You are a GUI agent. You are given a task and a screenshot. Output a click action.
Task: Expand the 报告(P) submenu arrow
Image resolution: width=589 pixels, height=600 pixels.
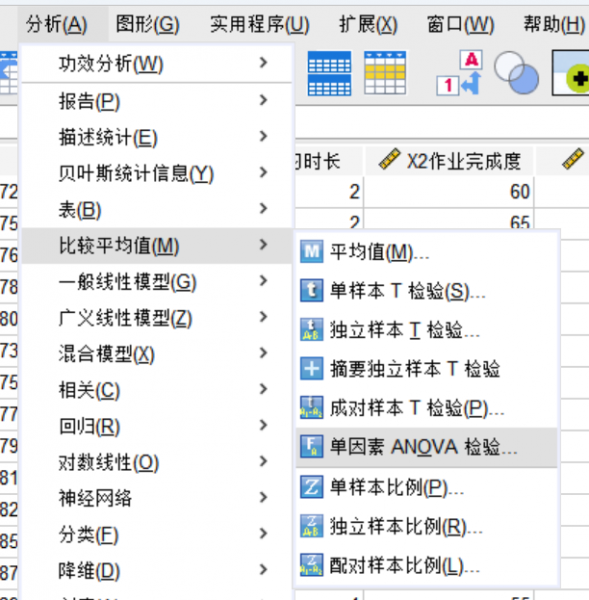(x=263, y=100)
